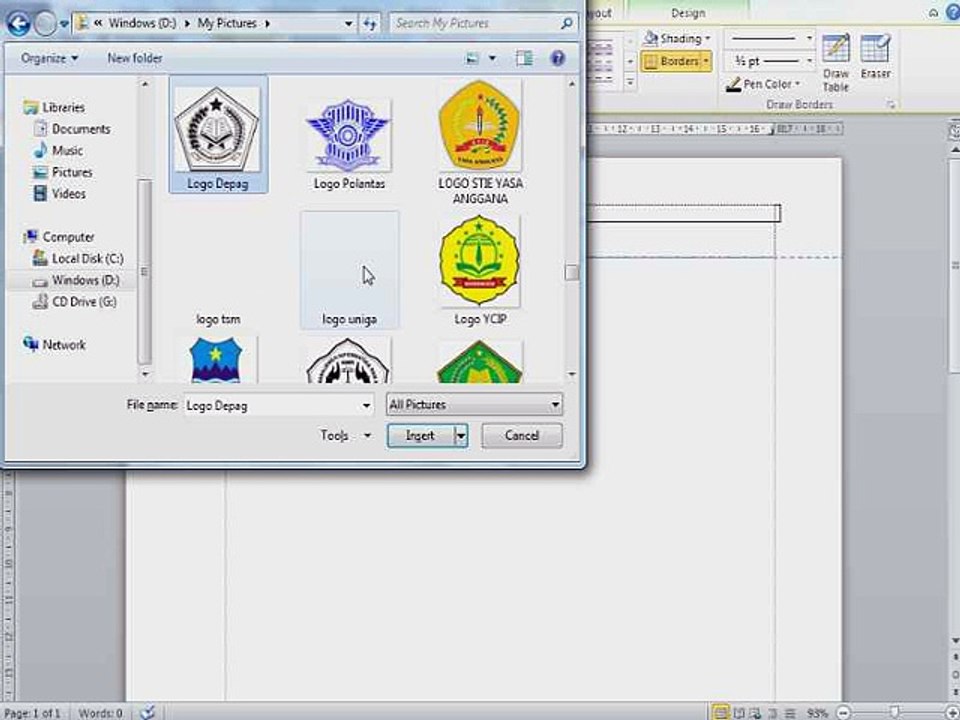Select the Logo YCIP image

[480, 270]
